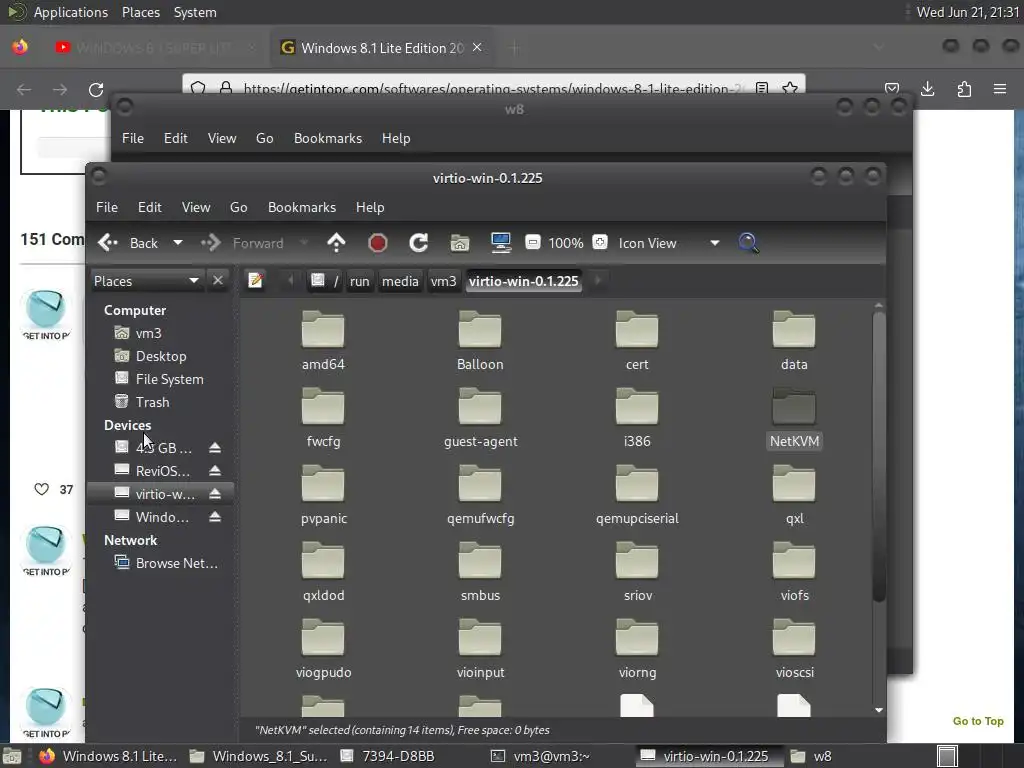Select the media breadcrumb segment
This screenshot has height=768, width=1024.
(400, 281)
